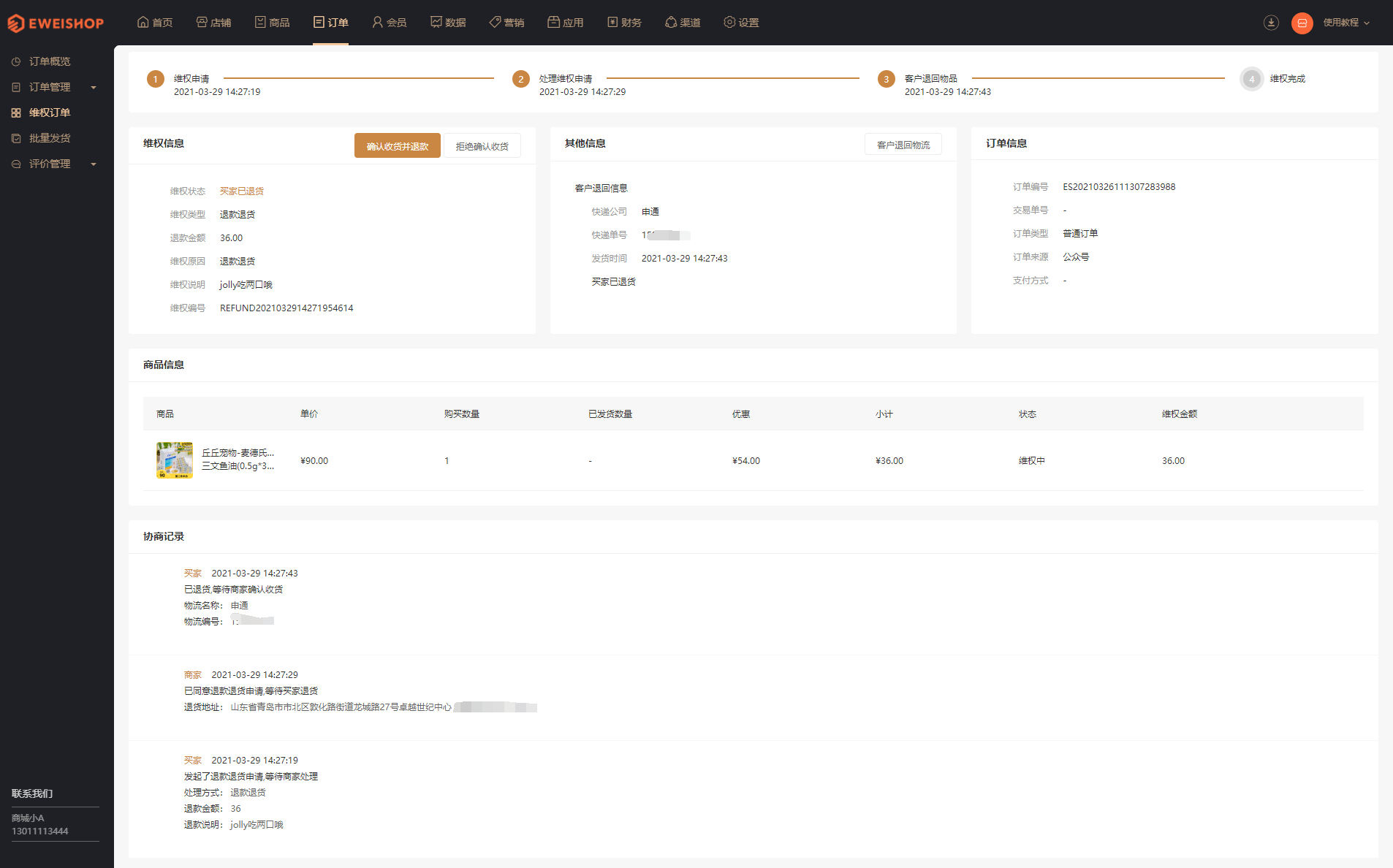Open the 使用教程 dropdown arrow

point(1367,23)
